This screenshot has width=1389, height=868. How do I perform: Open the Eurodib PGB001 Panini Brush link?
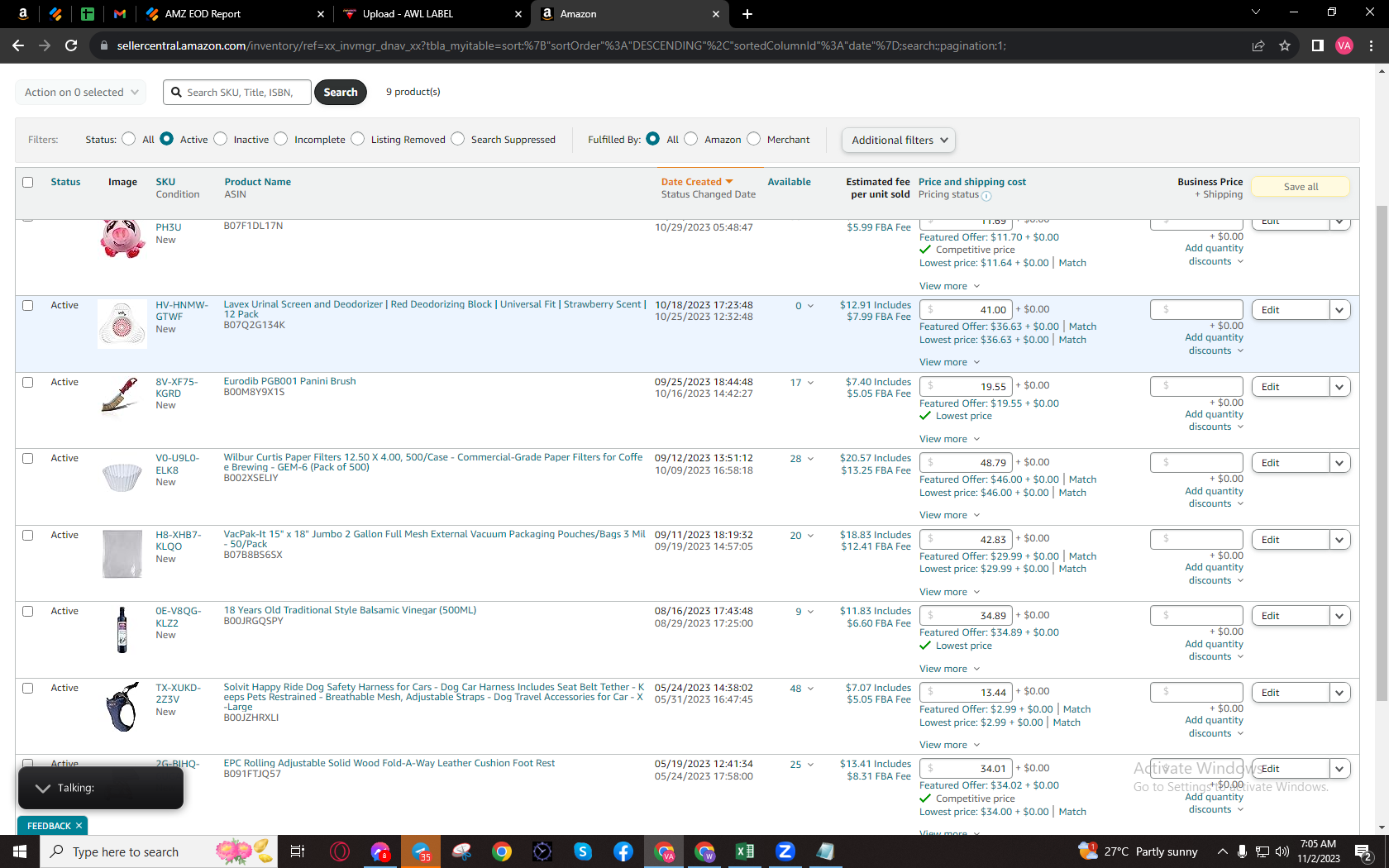(289, 381)
